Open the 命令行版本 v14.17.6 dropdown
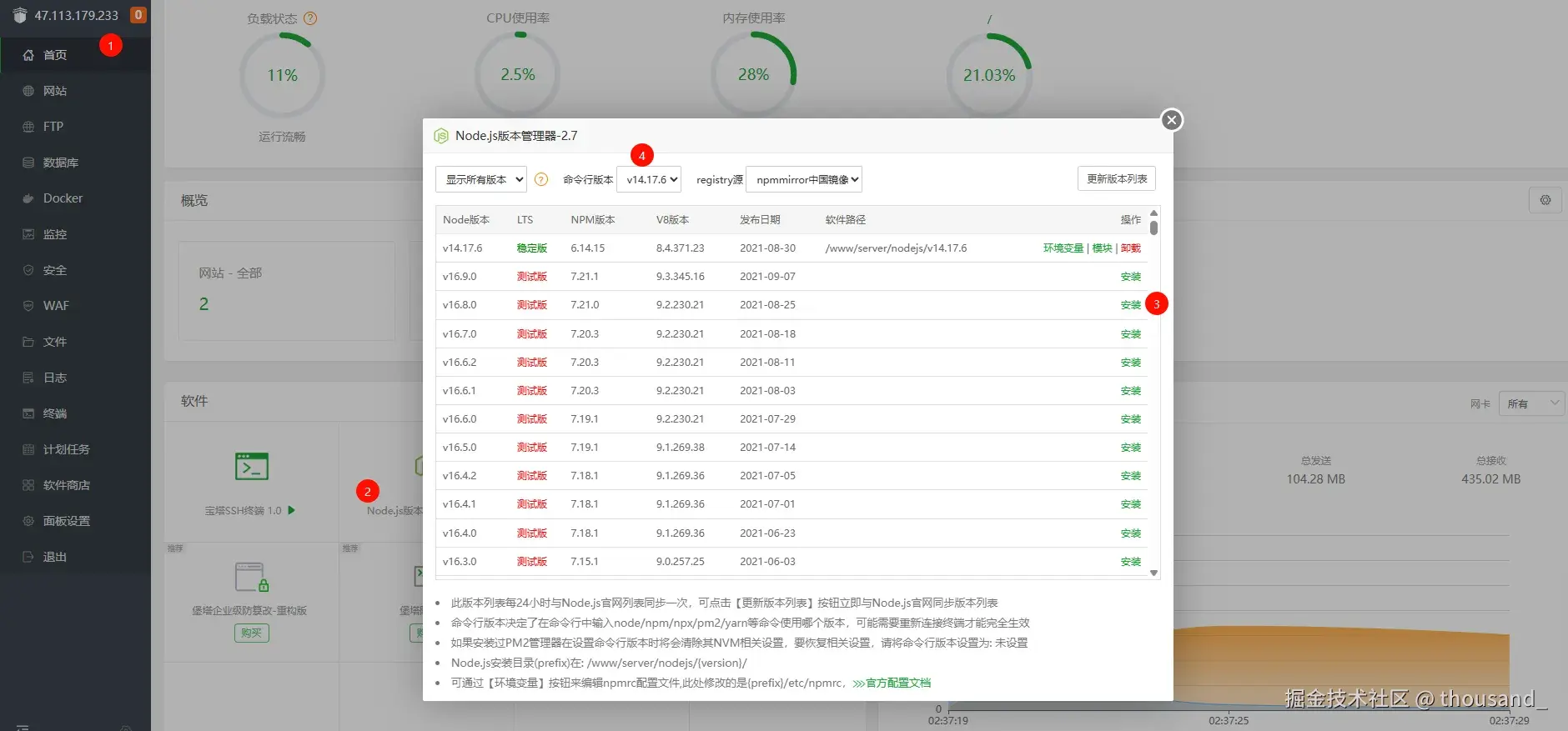This screenshot has height=731, width=1568. 649,179
